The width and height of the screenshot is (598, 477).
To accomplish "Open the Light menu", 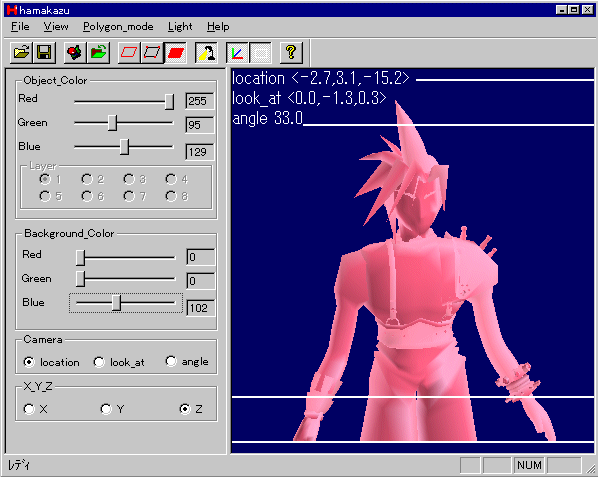I will coord(180,27).
